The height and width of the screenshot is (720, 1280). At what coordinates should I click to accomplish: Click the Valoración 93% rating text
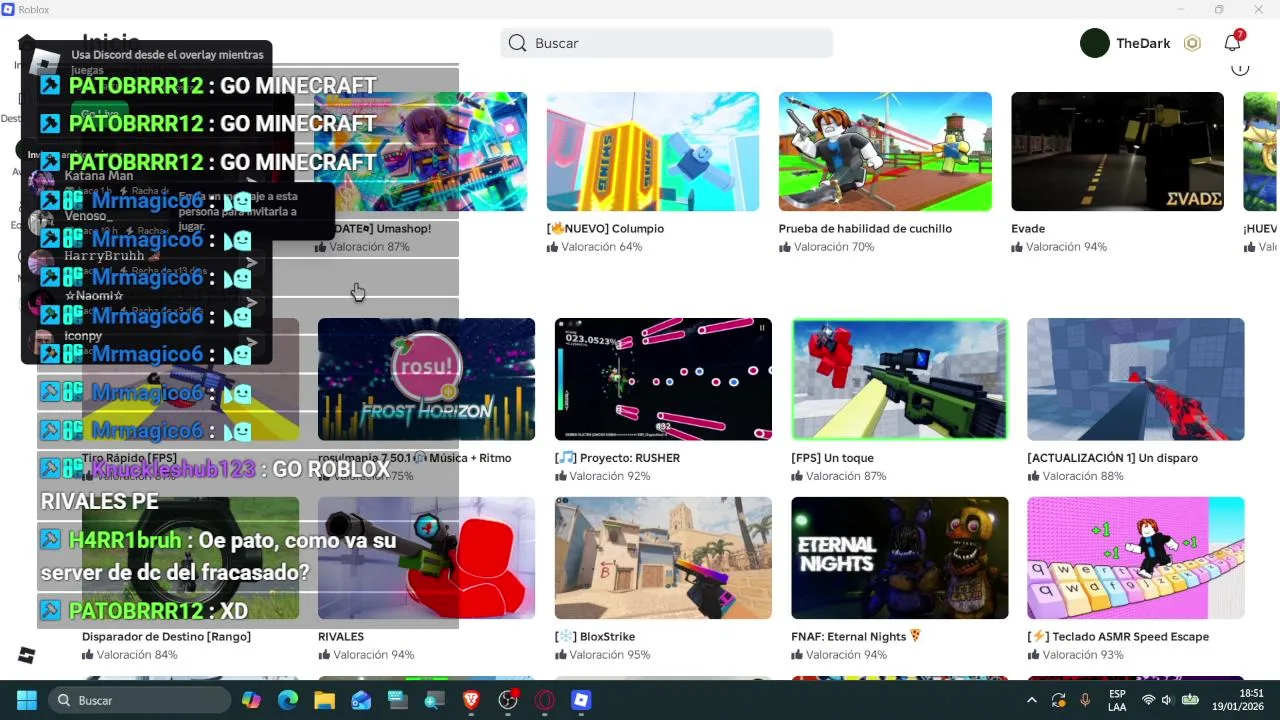[x=1083, y=655]
